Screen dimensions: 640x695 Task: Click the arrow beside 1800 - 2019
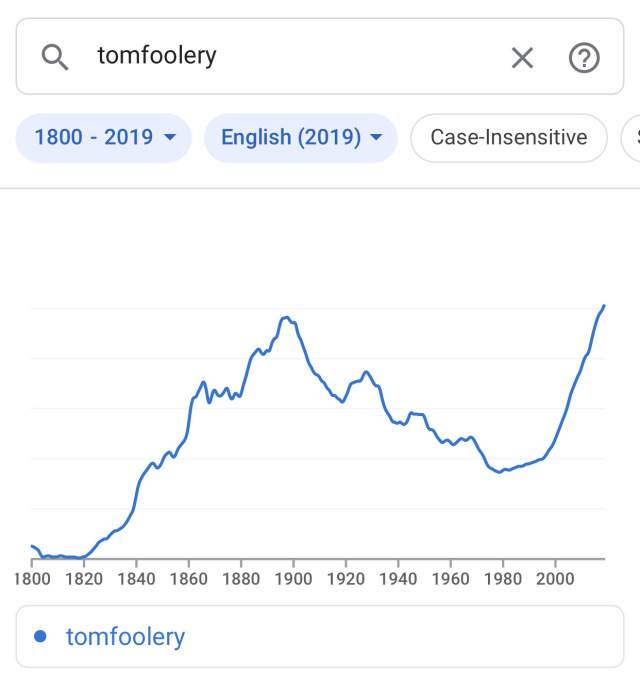[170, 138]
